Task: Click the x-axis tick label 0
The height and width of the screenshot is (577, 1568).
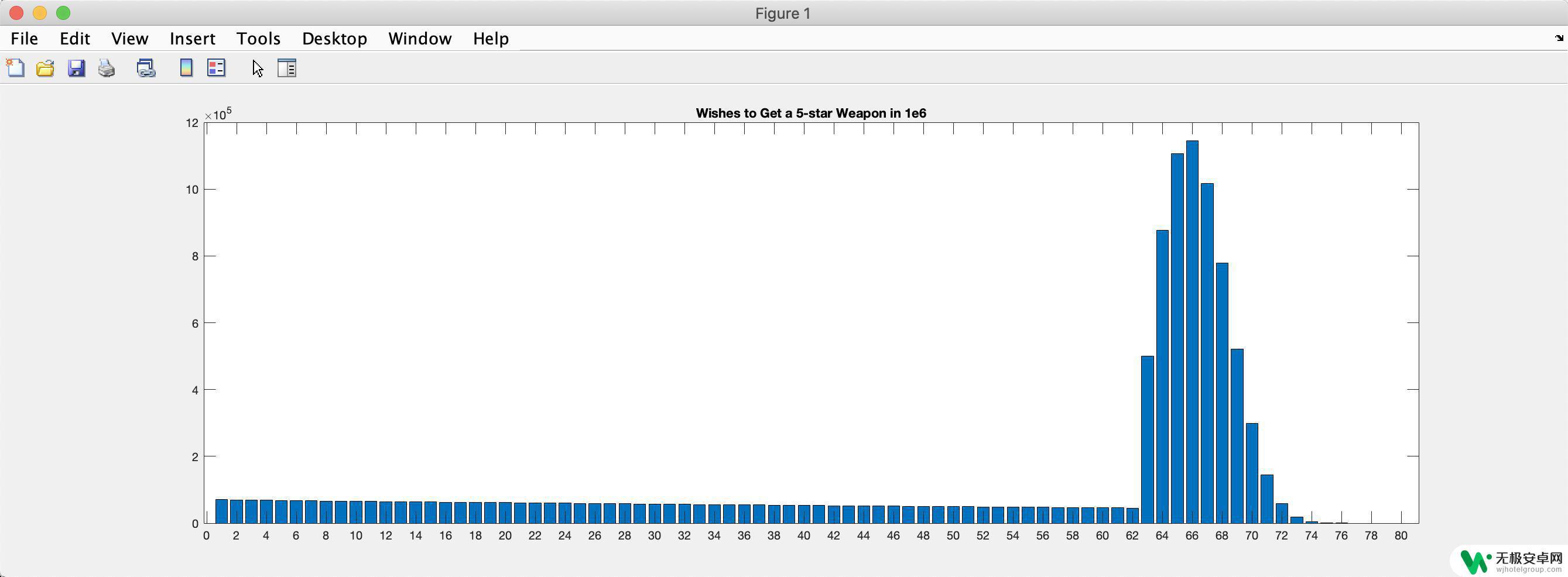Action: point(206,535)
